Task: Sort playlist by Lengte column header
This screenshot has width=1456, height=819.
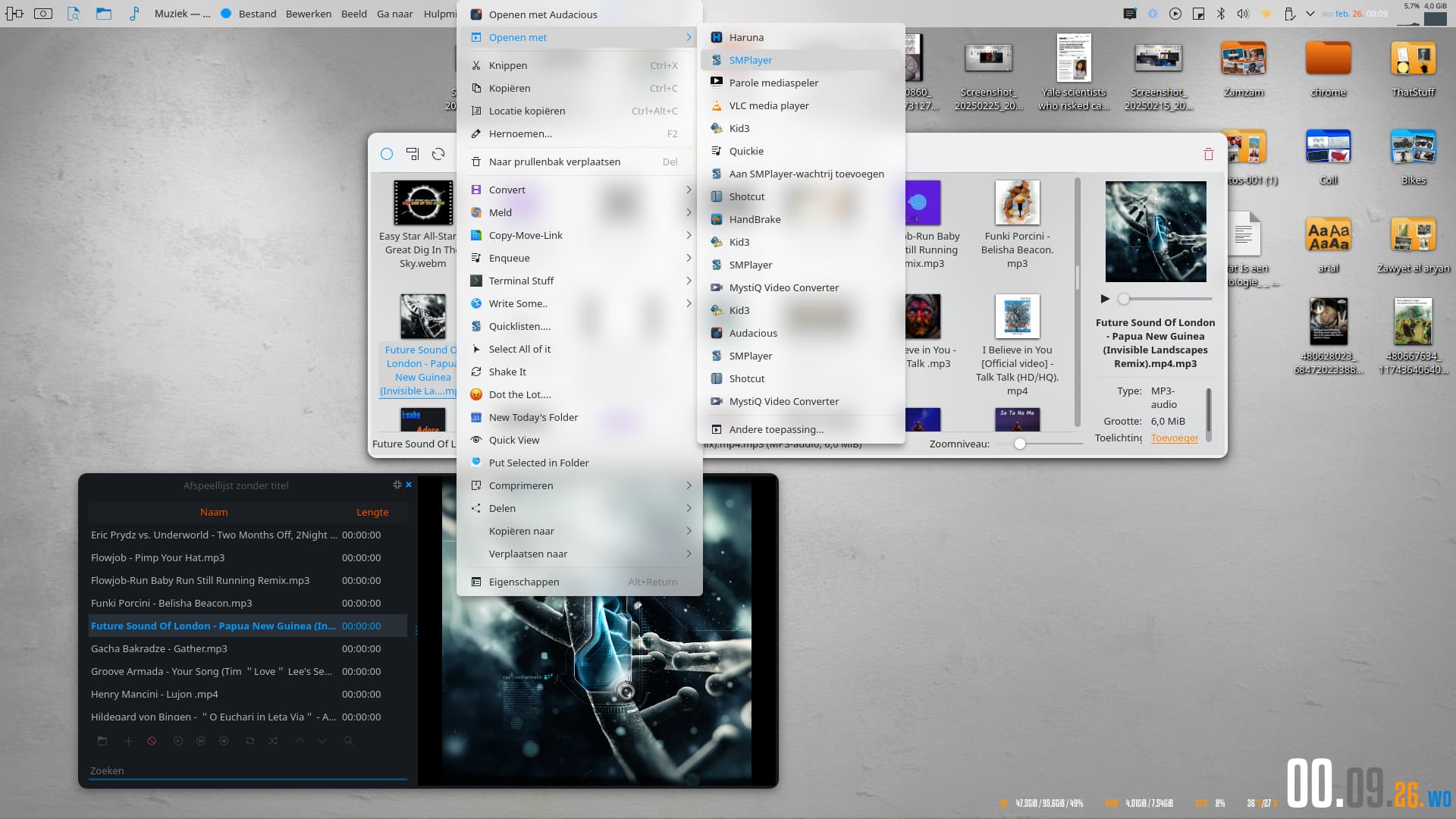Action: pos(372,512)
